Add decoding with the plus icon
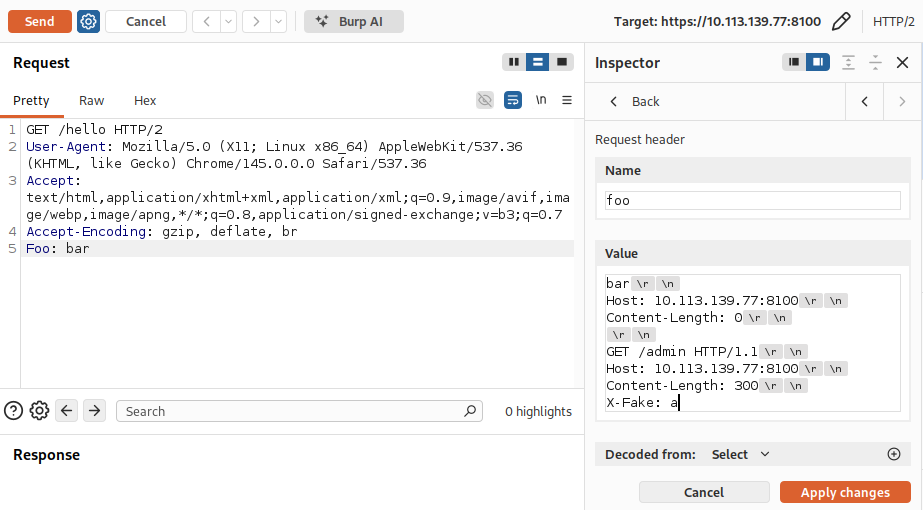 (x=894, y=454)
